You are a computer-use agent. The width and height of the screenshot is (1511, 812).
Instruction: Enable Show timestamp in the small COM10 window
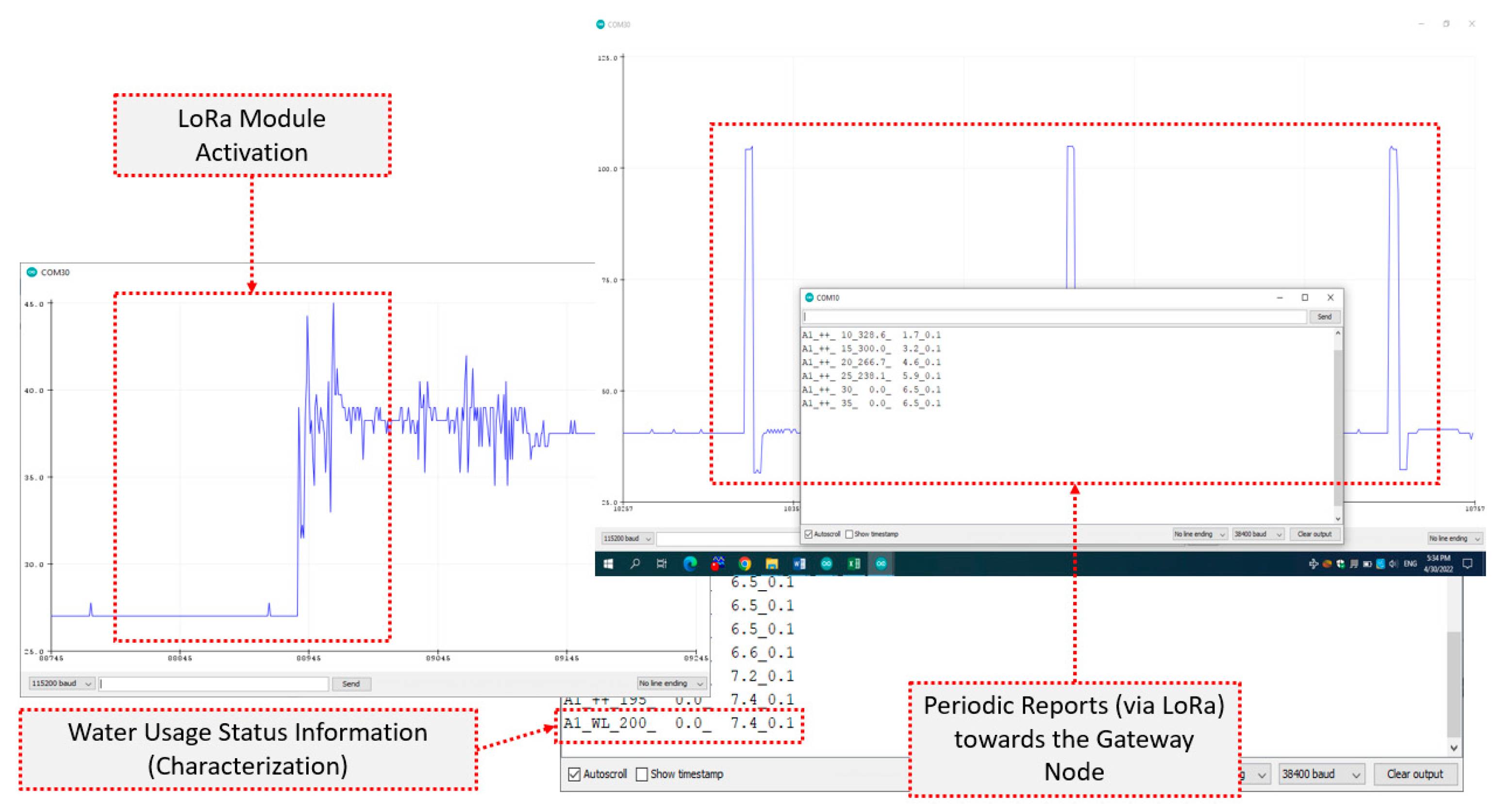click(849, 534)
